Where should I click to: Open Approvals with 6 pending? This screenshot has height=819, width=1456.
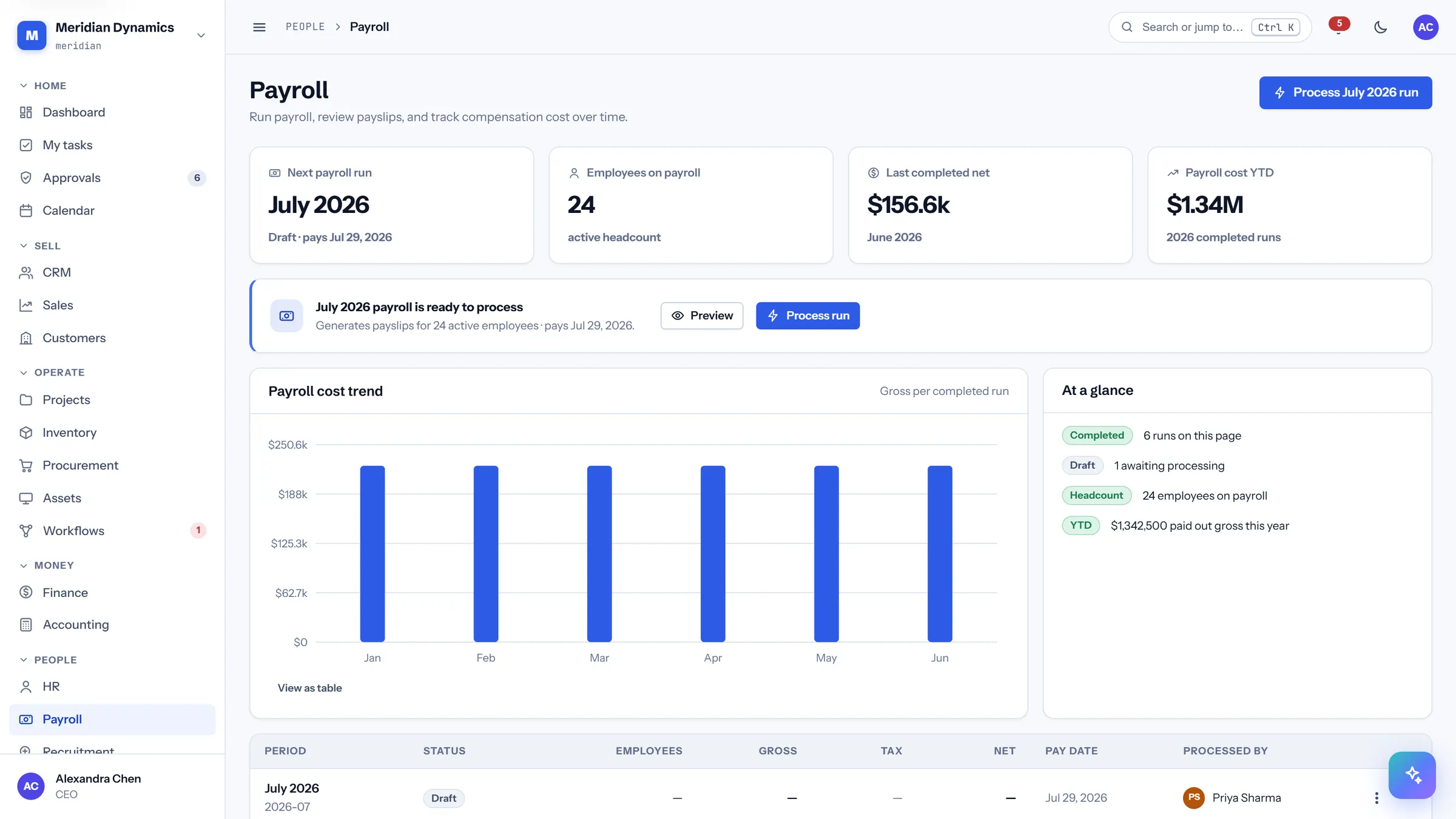[x=112, y=178]
